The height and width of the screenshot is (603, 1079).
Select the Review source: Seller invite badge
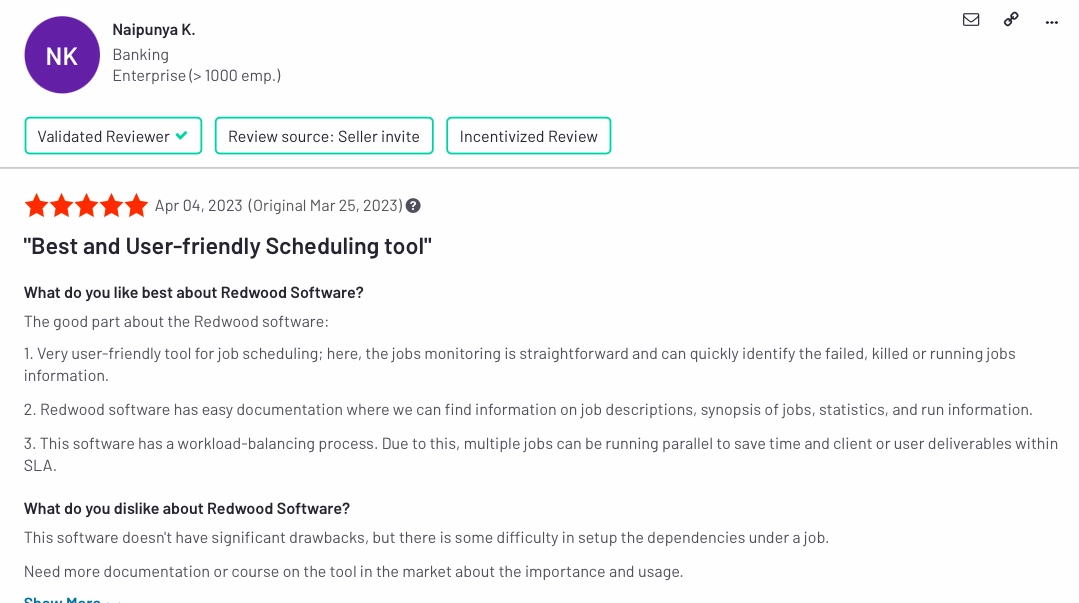324,136
